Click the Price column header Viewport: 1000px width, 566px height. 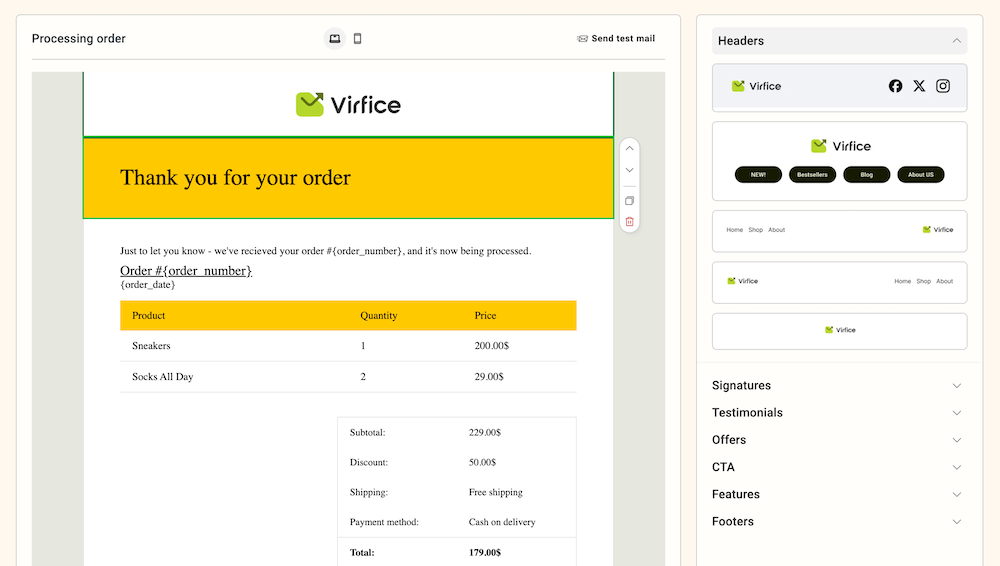point(485,315)
